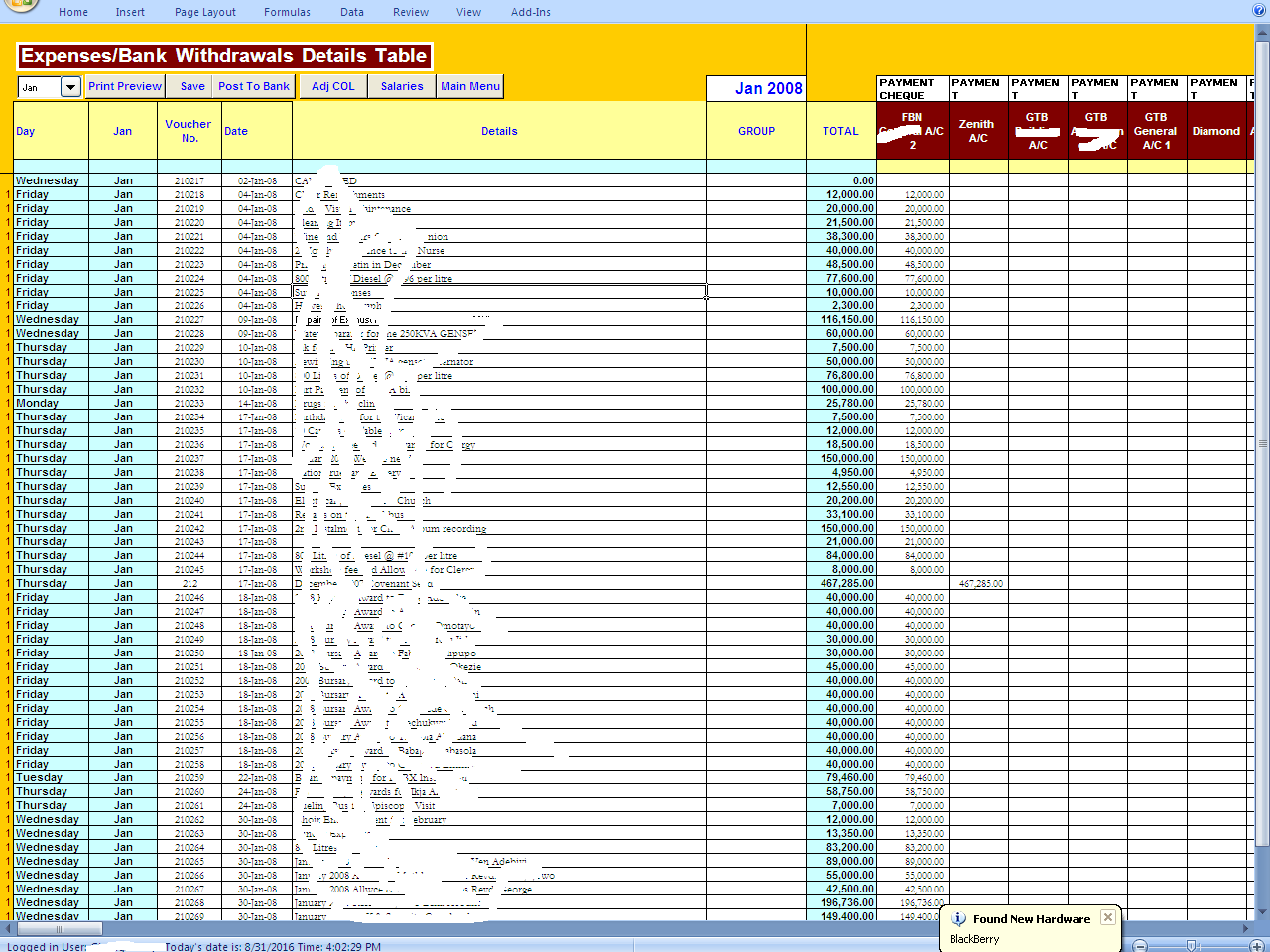This screenshot has height=952, width=1270.
Task: Click the Date column header
Action: pos(257,131)
